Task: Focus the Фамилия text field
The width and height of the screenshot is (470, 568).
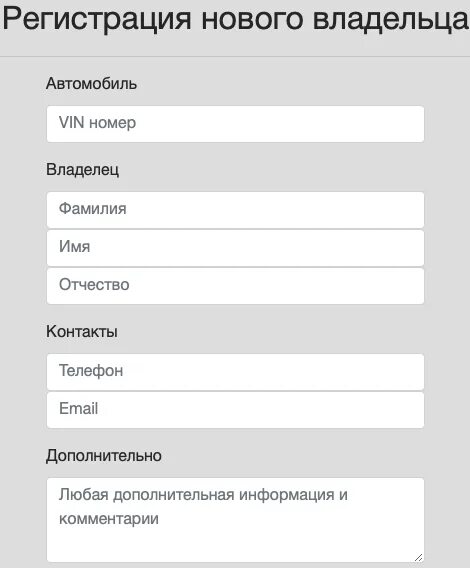Action: (235, 210)
